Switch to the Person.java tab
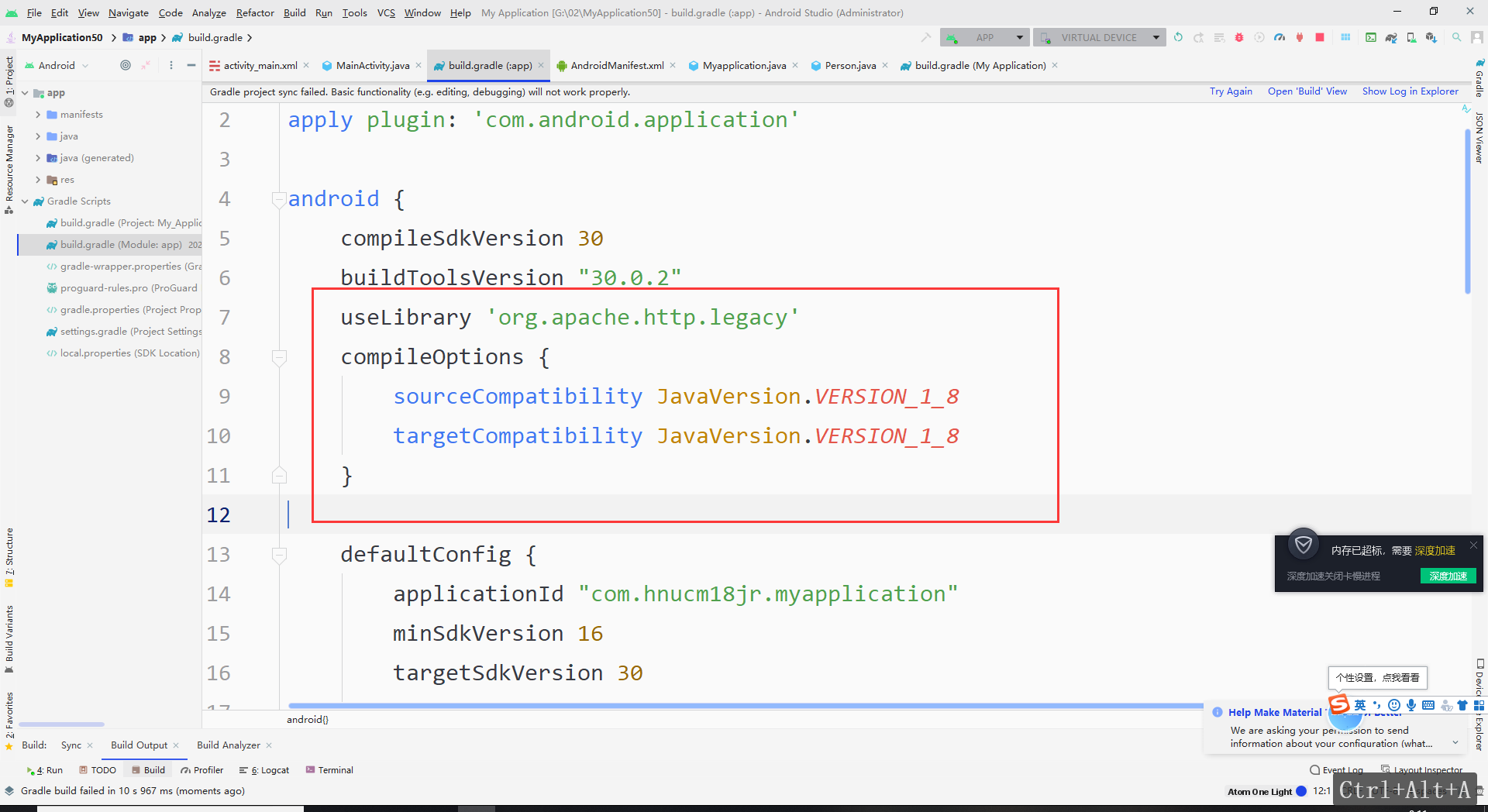 click(x=850, y=65)
